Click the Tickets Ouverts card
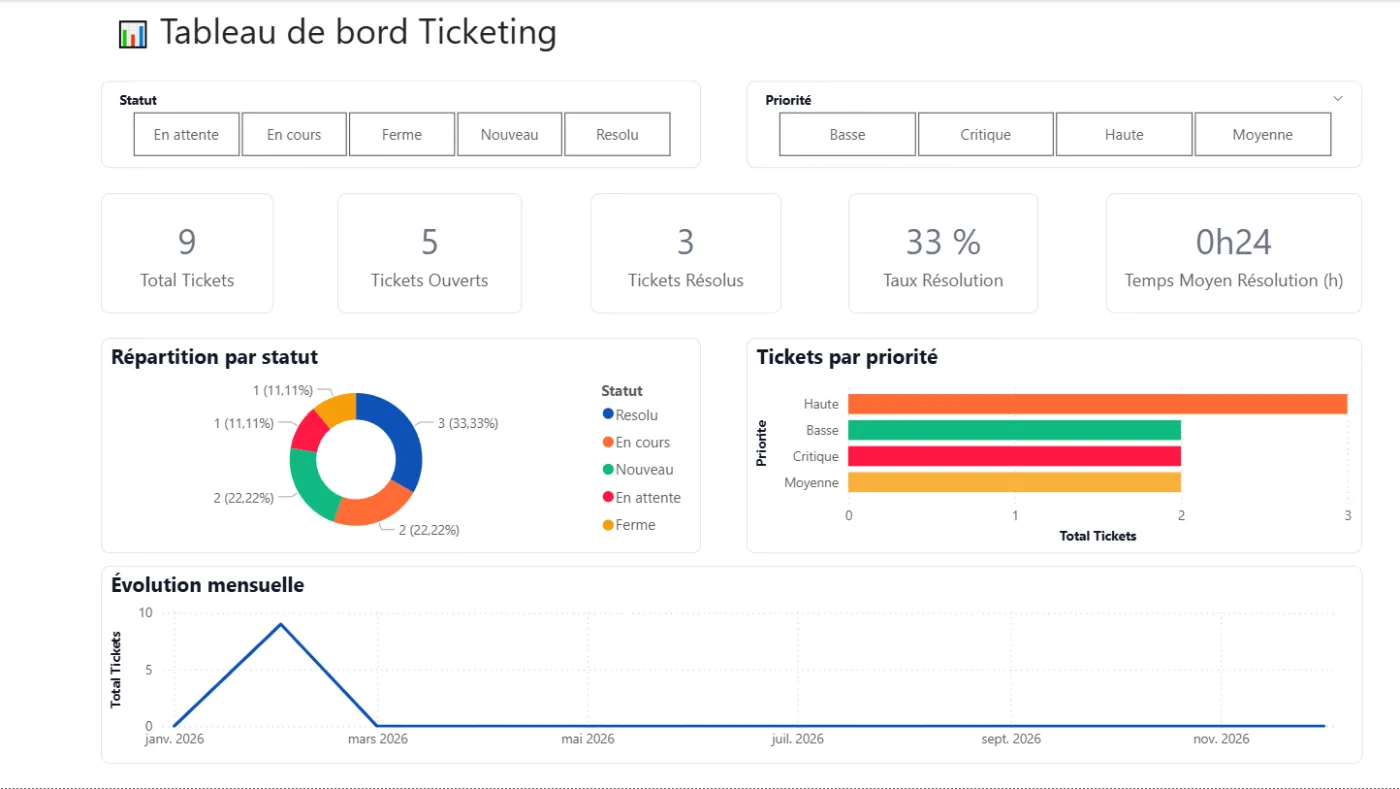 [x=430, y=253]
